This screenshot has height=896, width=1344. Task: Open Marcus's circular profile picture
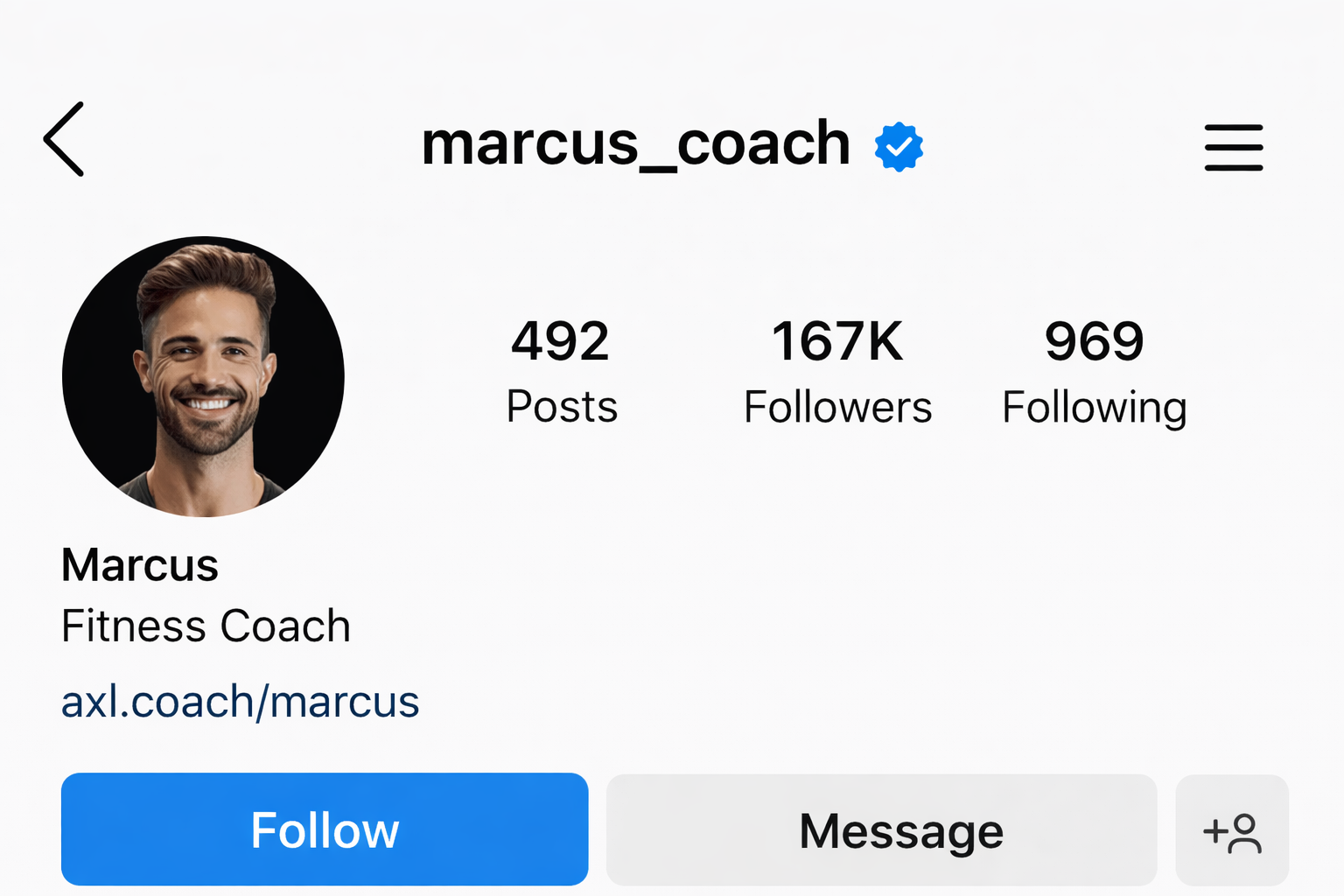(203, 376)
